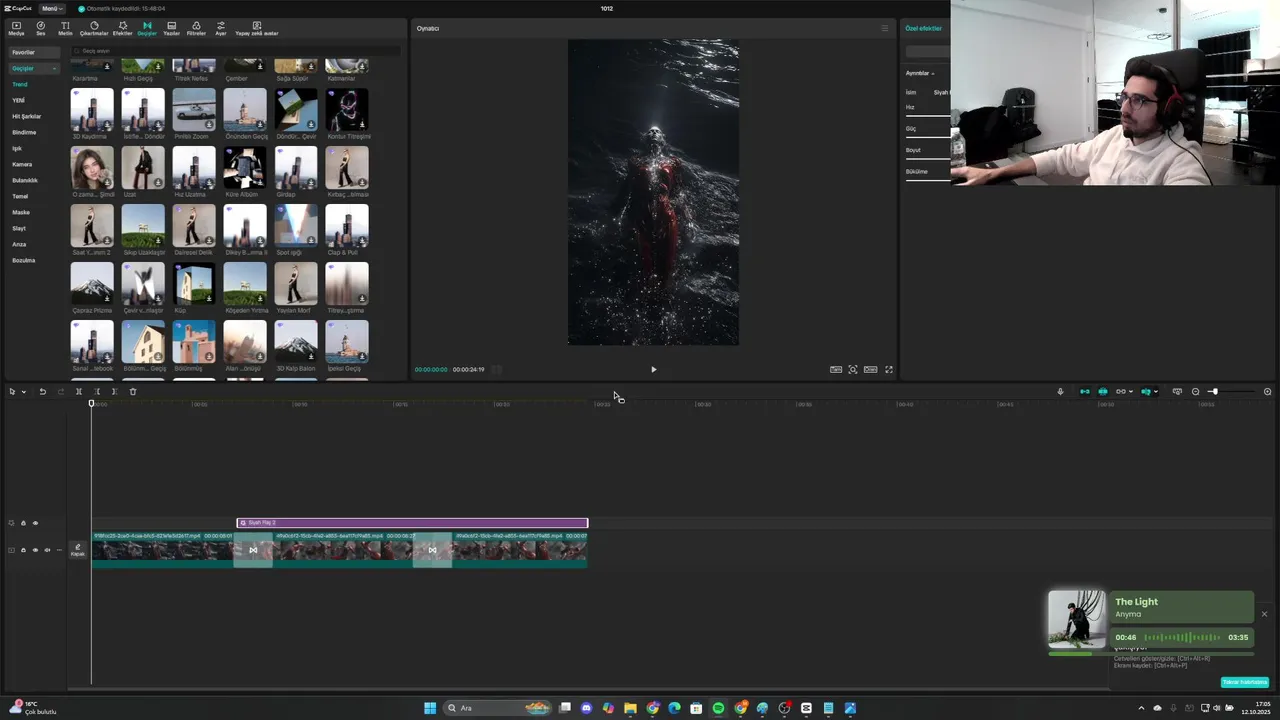
Task: Mute the main video track
Action: click(x=47, y=550)
